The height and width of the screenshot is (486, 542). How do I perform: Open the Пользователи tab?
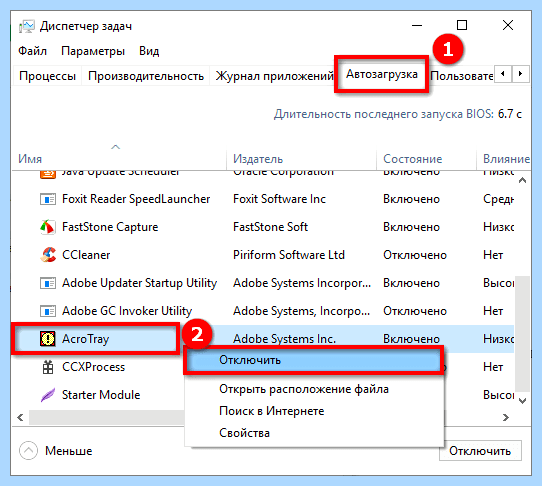pyautogui.click(x=461, y=76)
